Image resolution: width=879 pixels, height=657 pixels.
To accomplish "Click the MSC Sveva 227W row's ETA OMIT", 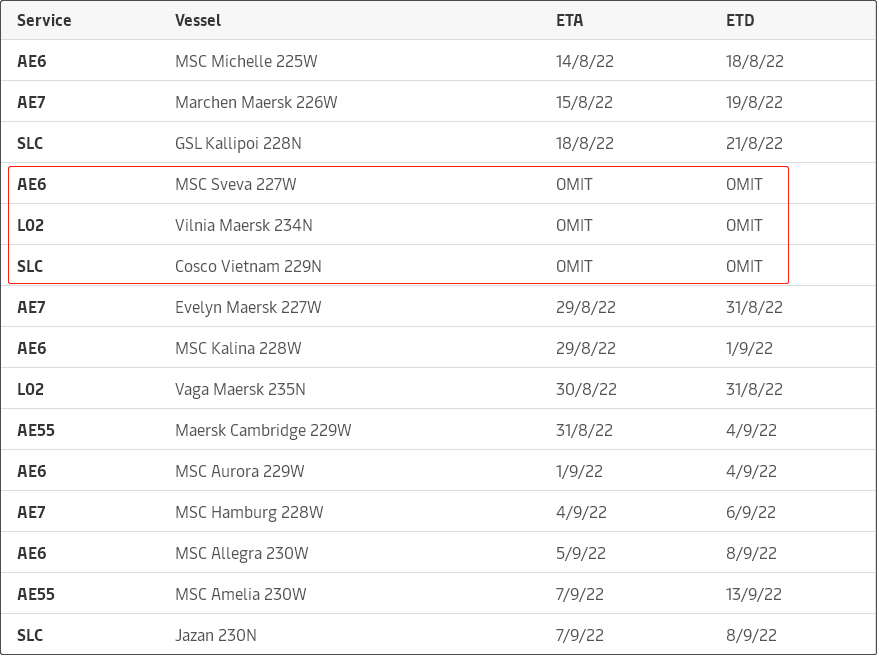I will pos(574,184).
